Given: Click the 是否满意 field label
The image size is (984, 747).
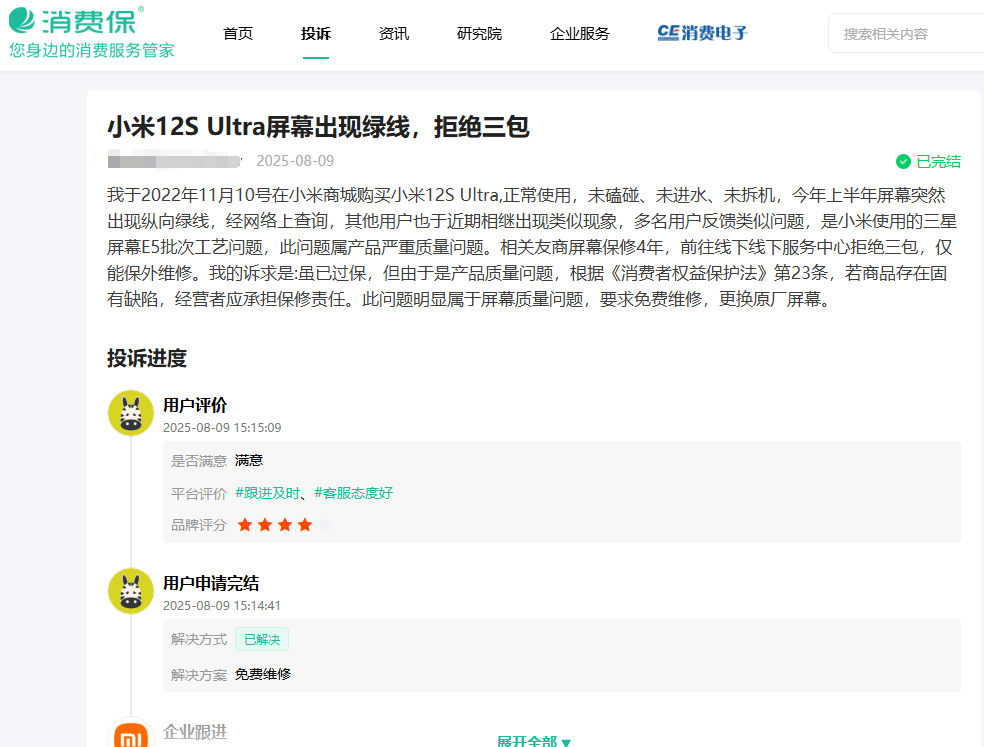Looking at the screenshot, I should 199,461.
